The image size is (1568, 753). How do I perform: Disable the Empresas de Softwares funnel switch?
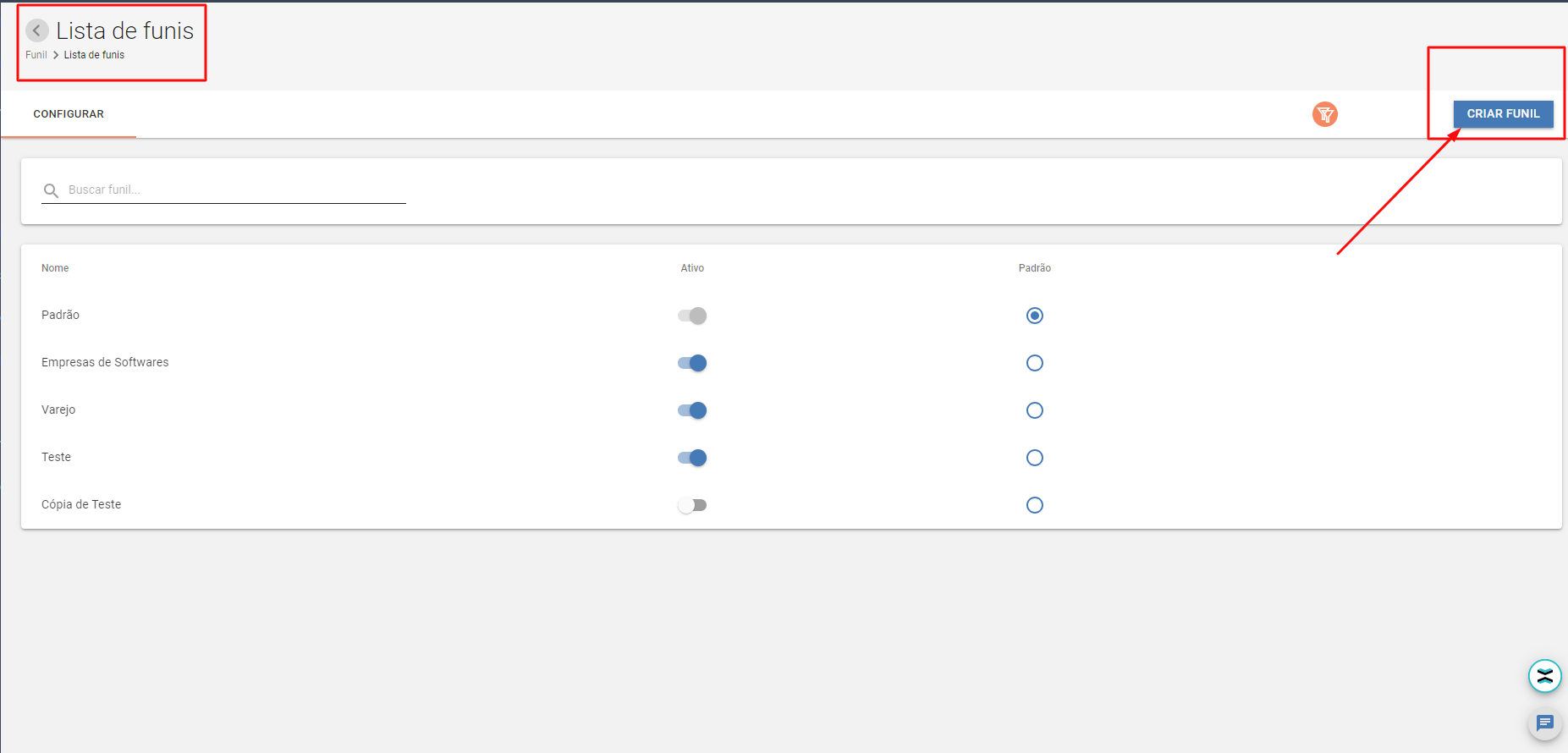point(692,363)
